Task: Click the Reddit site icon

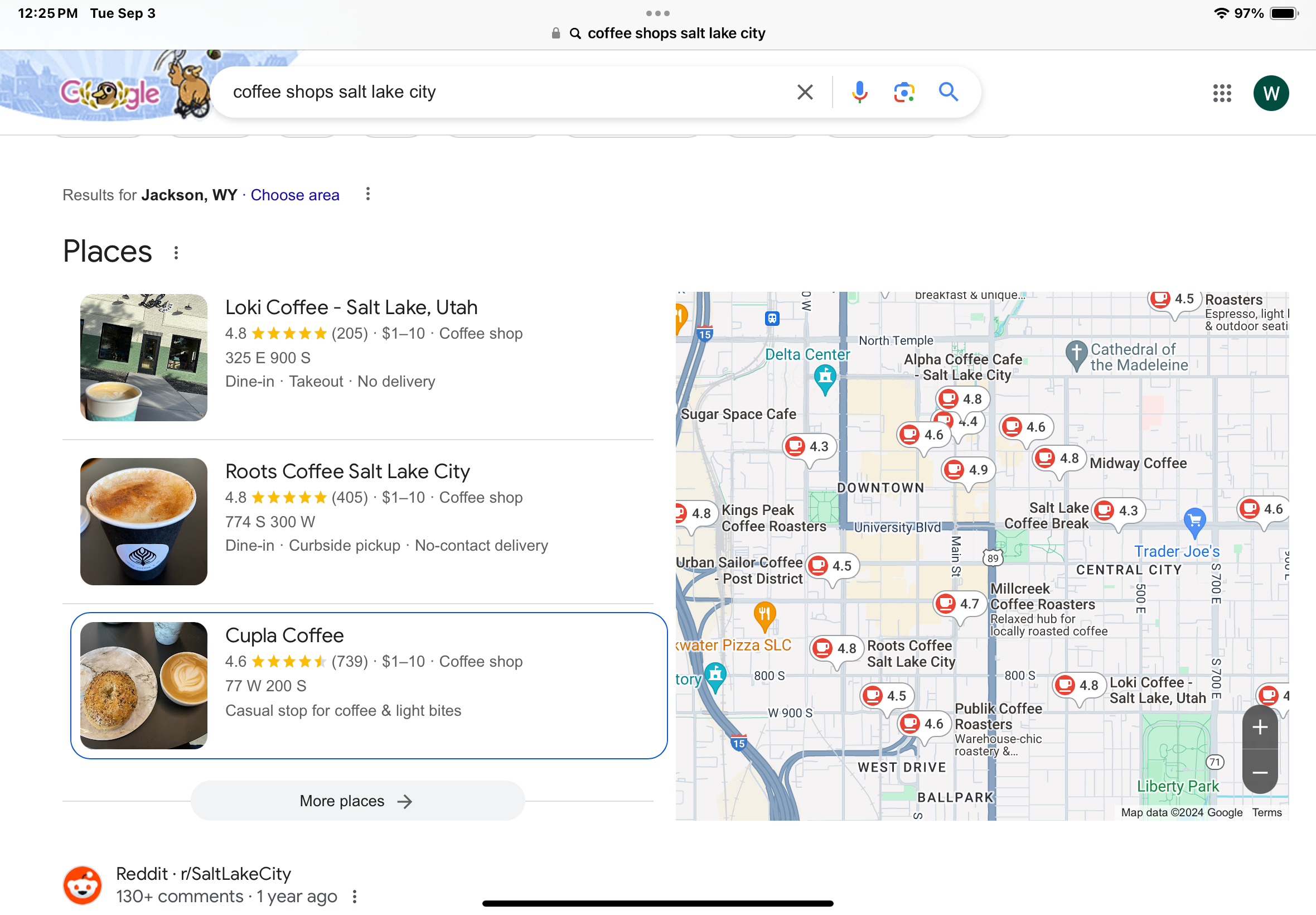Action: pos(83,885)
